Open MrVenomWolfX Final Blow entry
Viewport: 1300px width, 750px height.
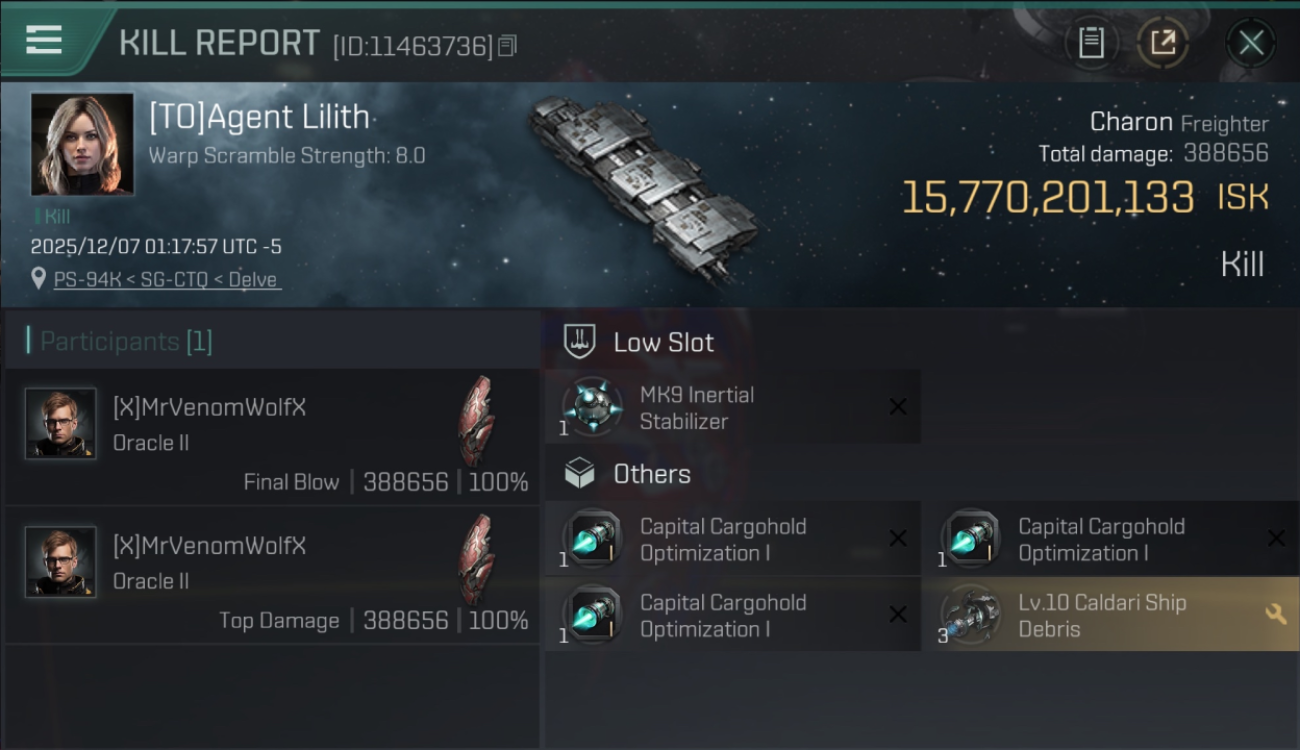coord(270,437)
